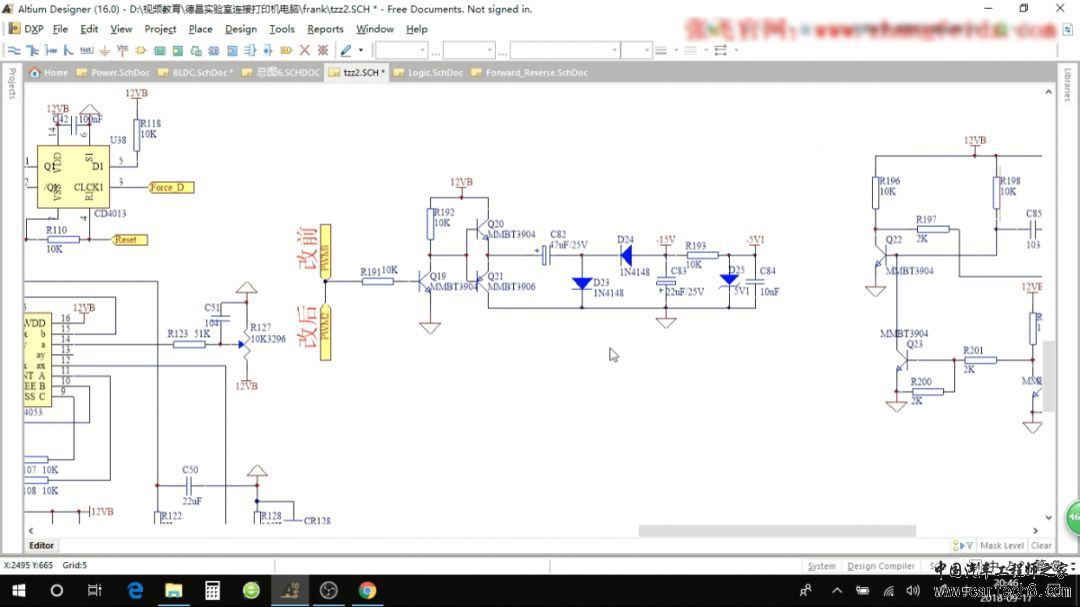
Task: Open the wide third toolbar combo box
Action: coord(564,50)
